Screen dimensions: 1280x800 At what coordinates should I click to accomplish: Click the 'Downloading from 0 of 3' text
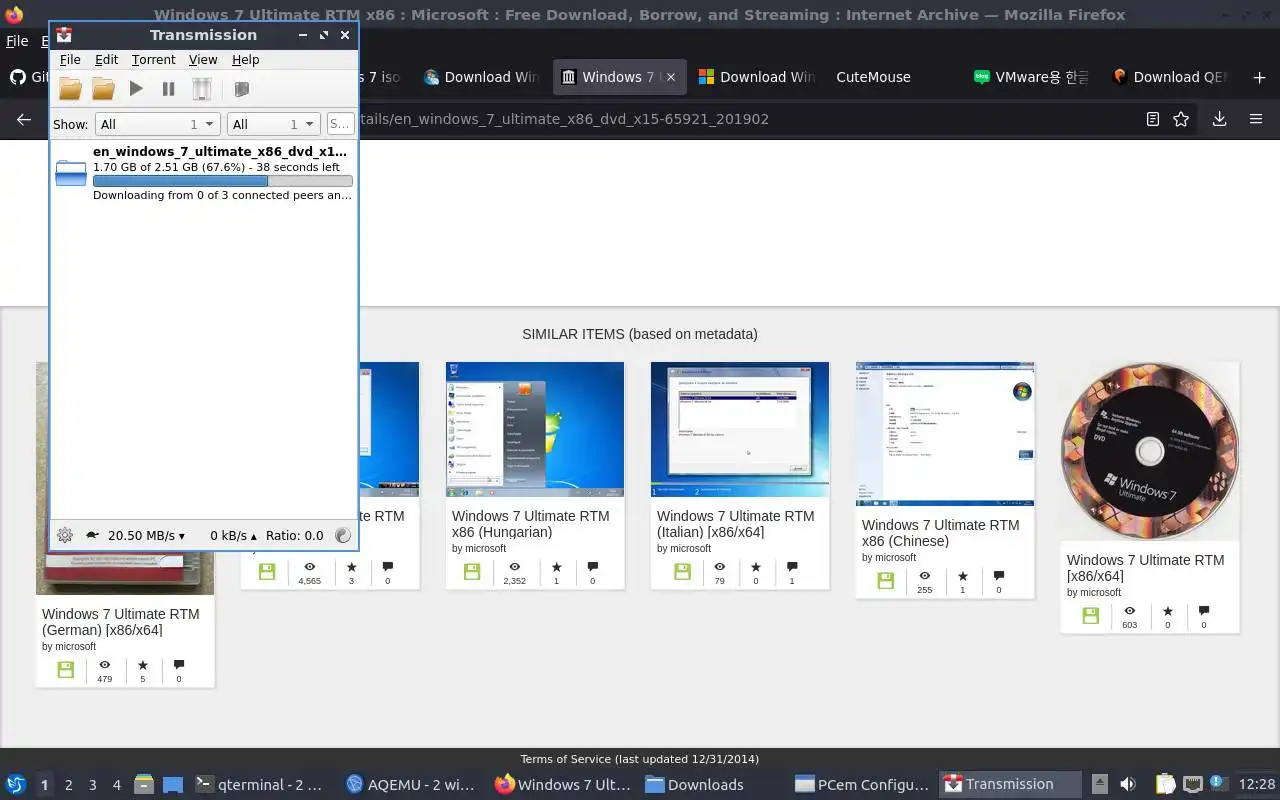[222, 195]
